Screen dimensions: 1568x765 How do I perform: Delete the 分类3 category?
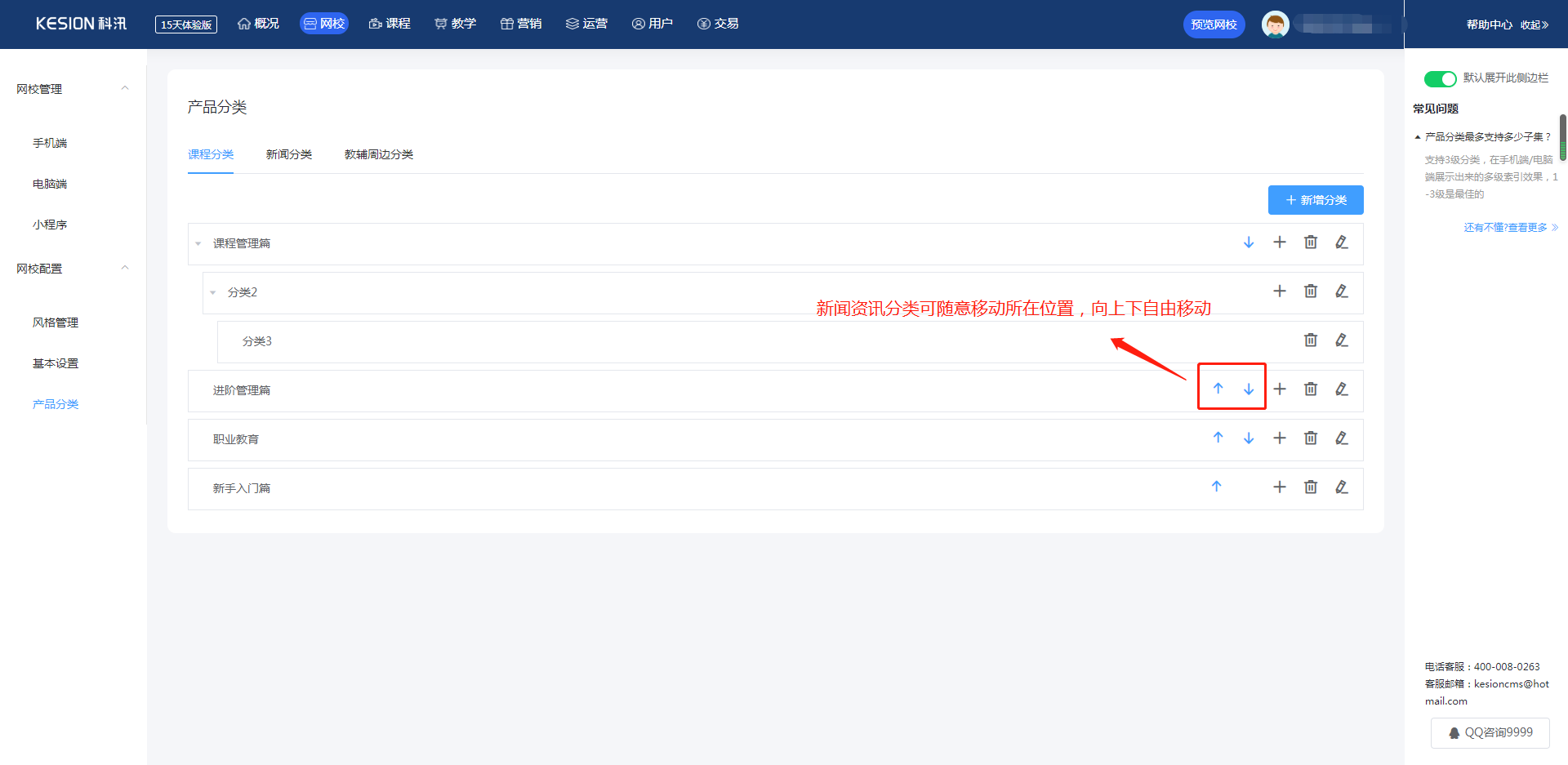coord(1310,340)
